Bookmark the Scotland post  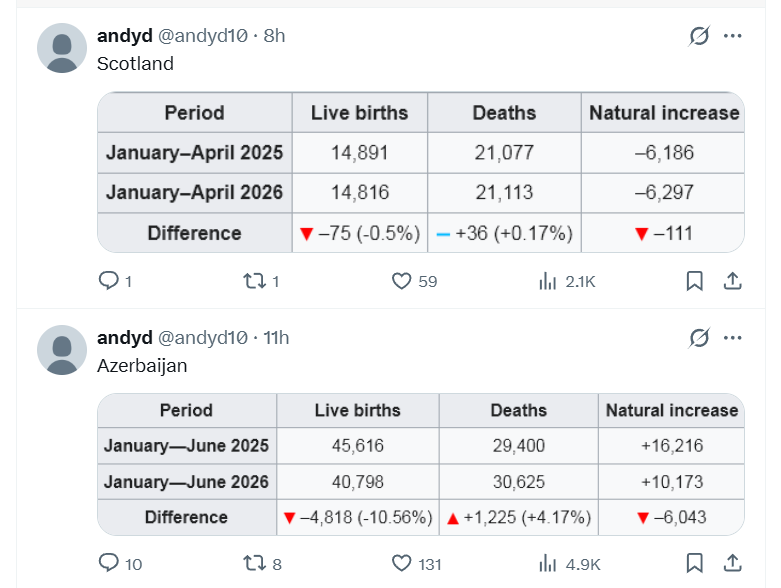694,281
